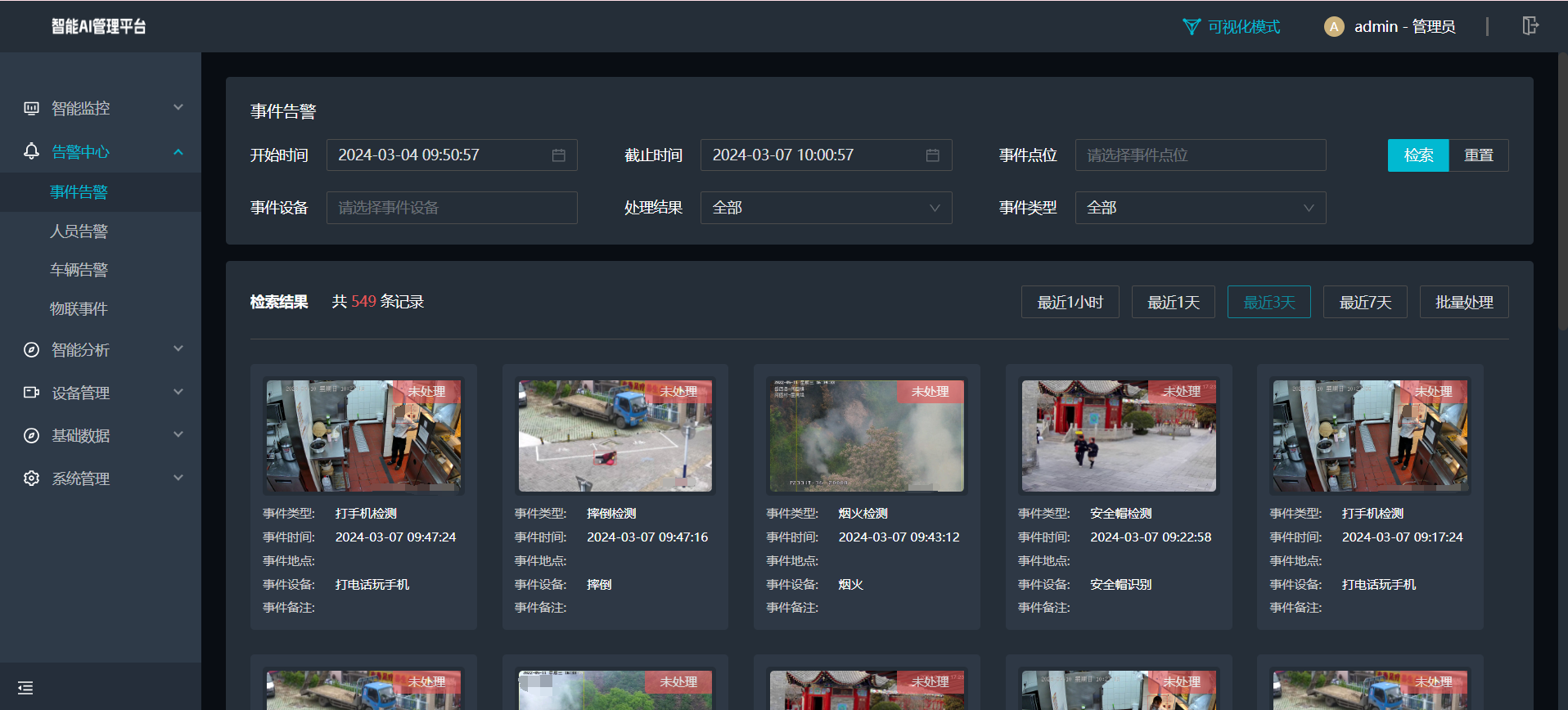Click the logout icon in top bar
The height and width of the screenshot is (710, 1568).
(x=1530, y=26)
